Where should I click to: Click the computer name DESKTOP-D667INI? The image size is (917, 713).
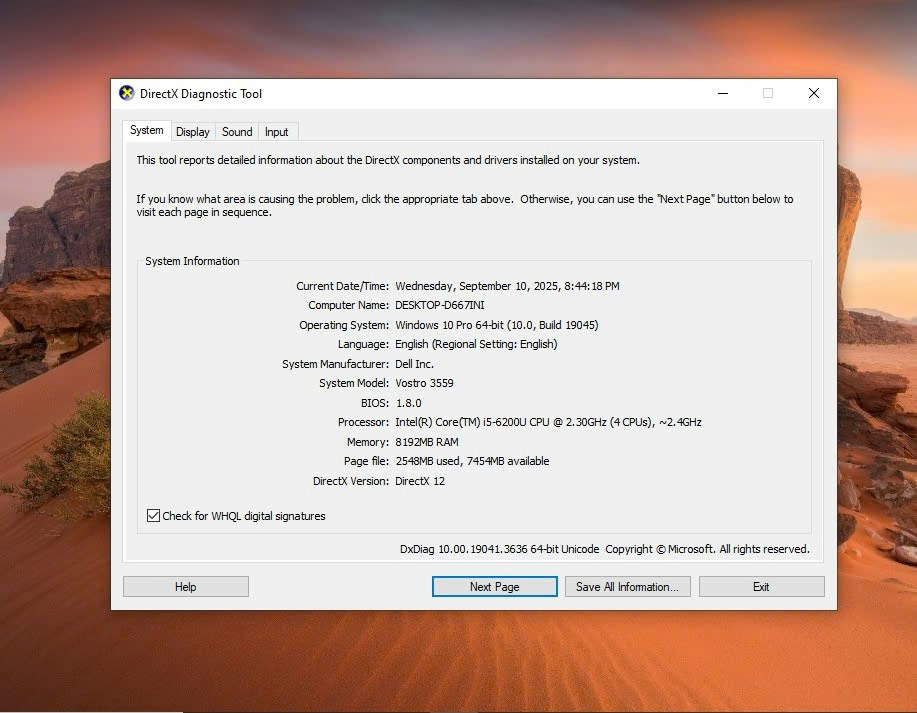point(440,305)
